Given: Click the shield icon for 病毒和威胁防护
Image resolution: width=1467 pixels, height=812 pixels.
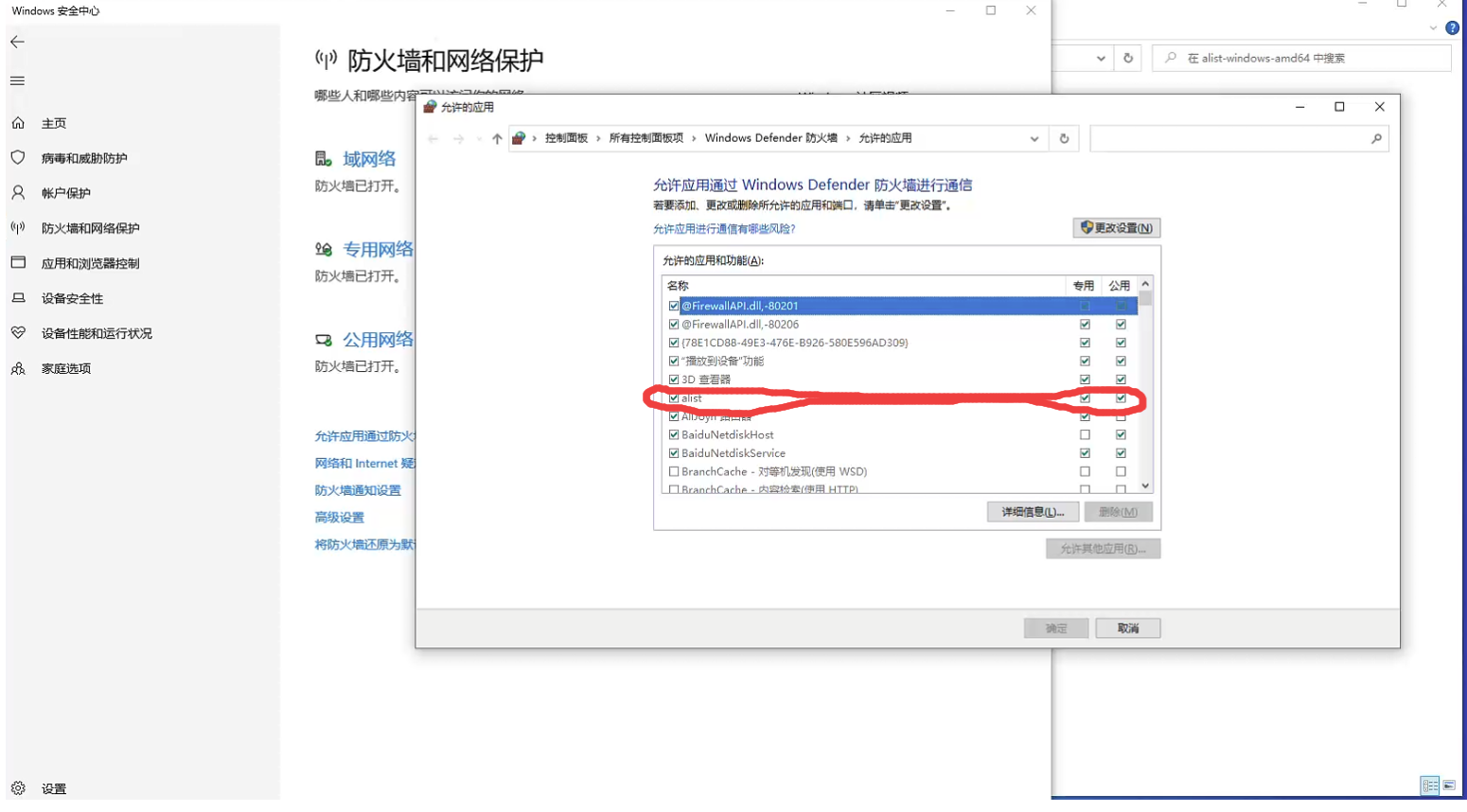Looking at the screenshot, I should [18, 158].
